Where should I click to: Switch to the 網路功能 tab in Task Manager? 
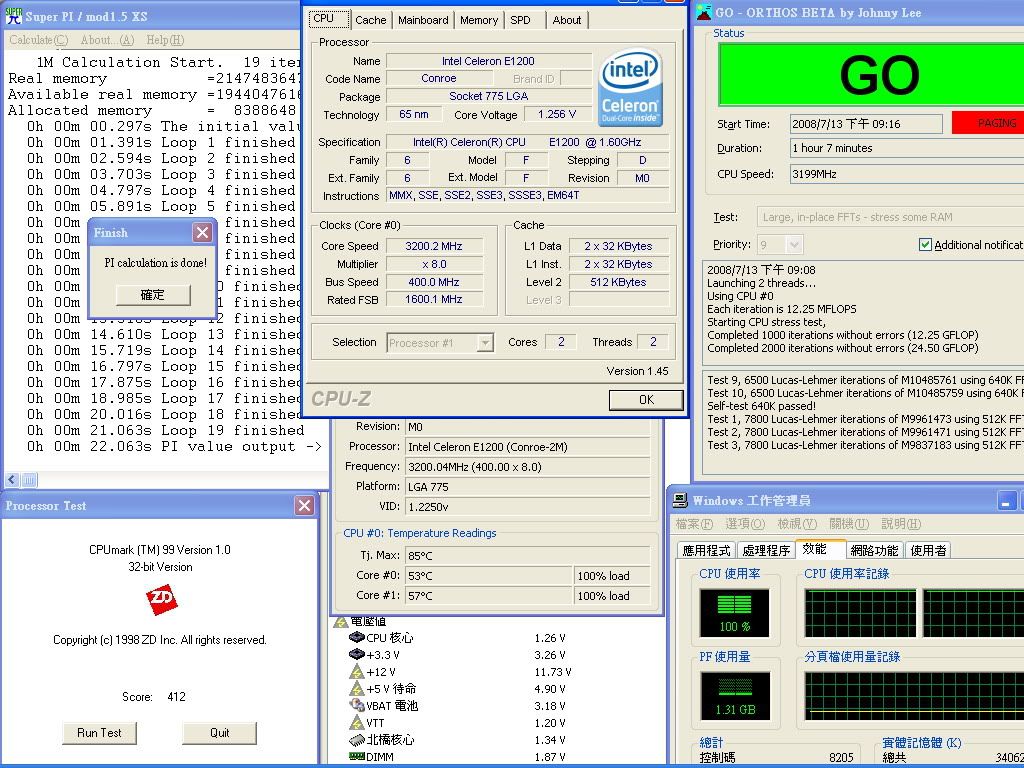coord(874,551)
